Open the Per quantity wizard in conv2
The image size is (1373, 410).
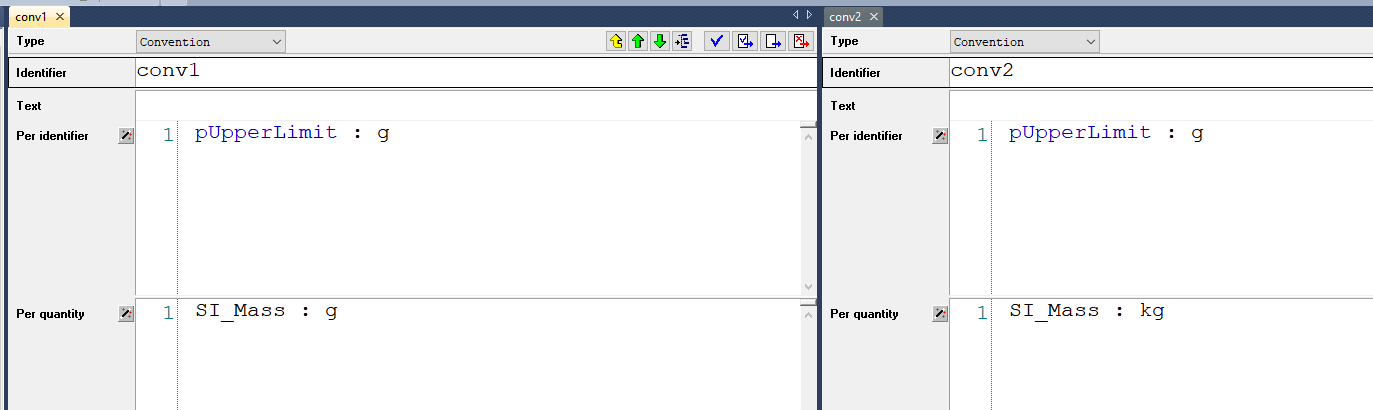click(x=939, y=314)
